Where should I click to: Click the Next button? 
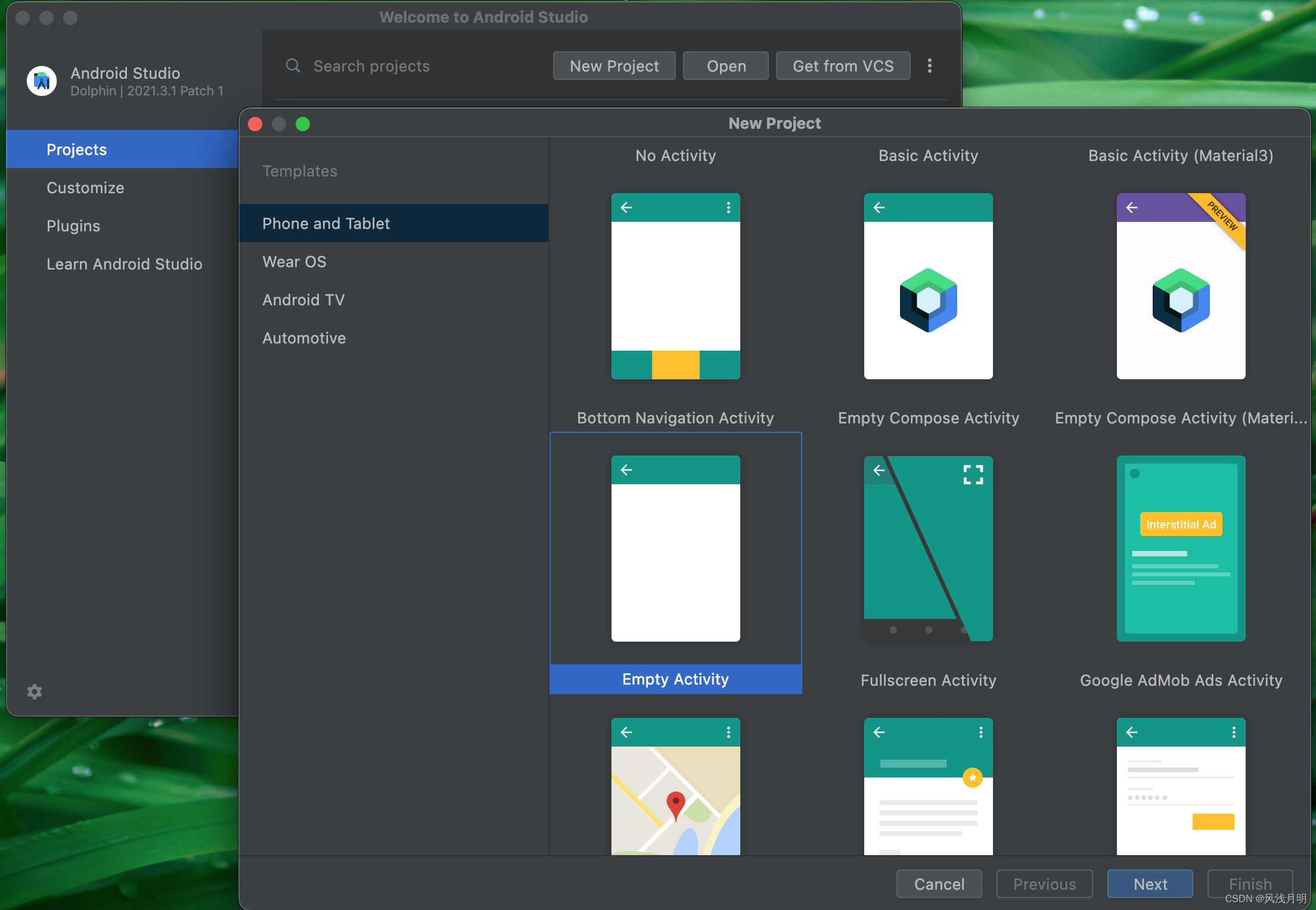point(1150,884)
